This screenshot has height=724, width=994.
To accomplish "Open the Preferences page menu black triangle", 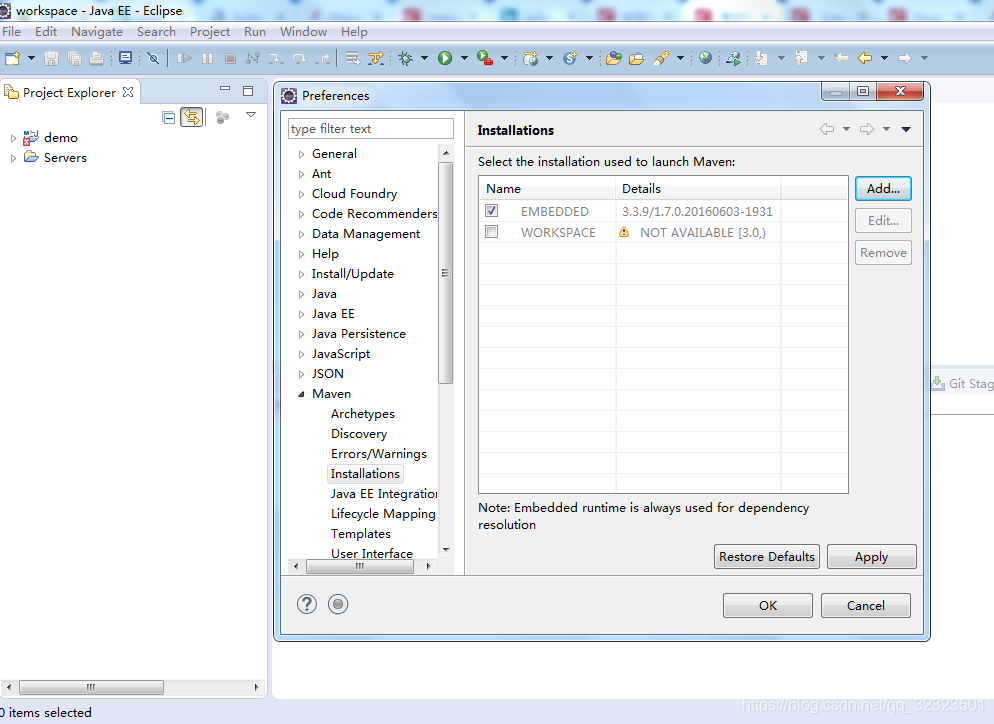I will click(x=906, y=129).
